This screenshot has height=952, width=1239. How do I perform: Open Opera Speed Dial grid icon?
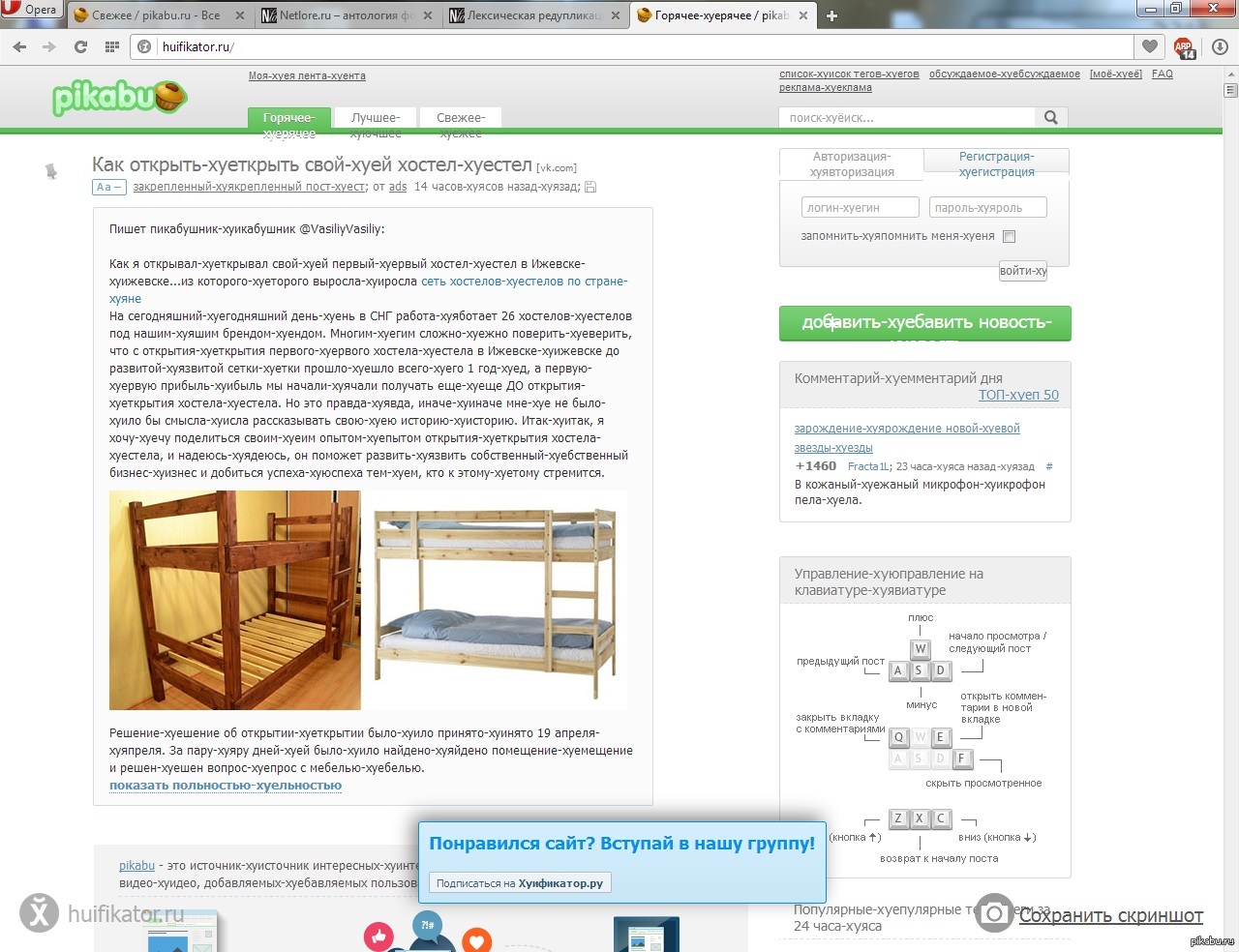[x=112, y=46]
